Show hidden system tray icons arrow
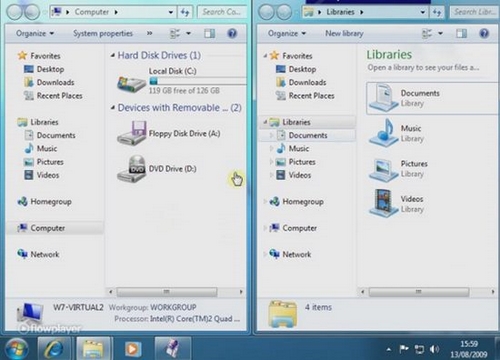Image resolution: width=500 pixels, height=360 pixels. pos(389,349)
